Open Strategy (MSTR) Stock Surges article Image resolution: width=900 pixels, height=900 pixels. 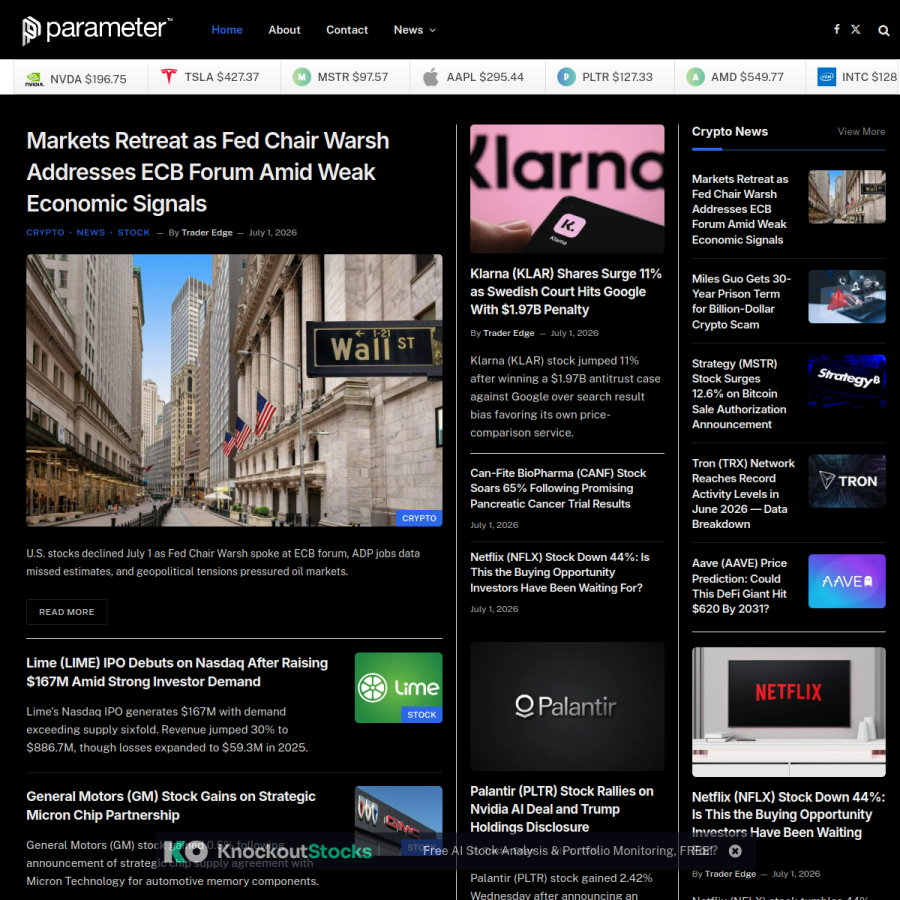point(739,394)
